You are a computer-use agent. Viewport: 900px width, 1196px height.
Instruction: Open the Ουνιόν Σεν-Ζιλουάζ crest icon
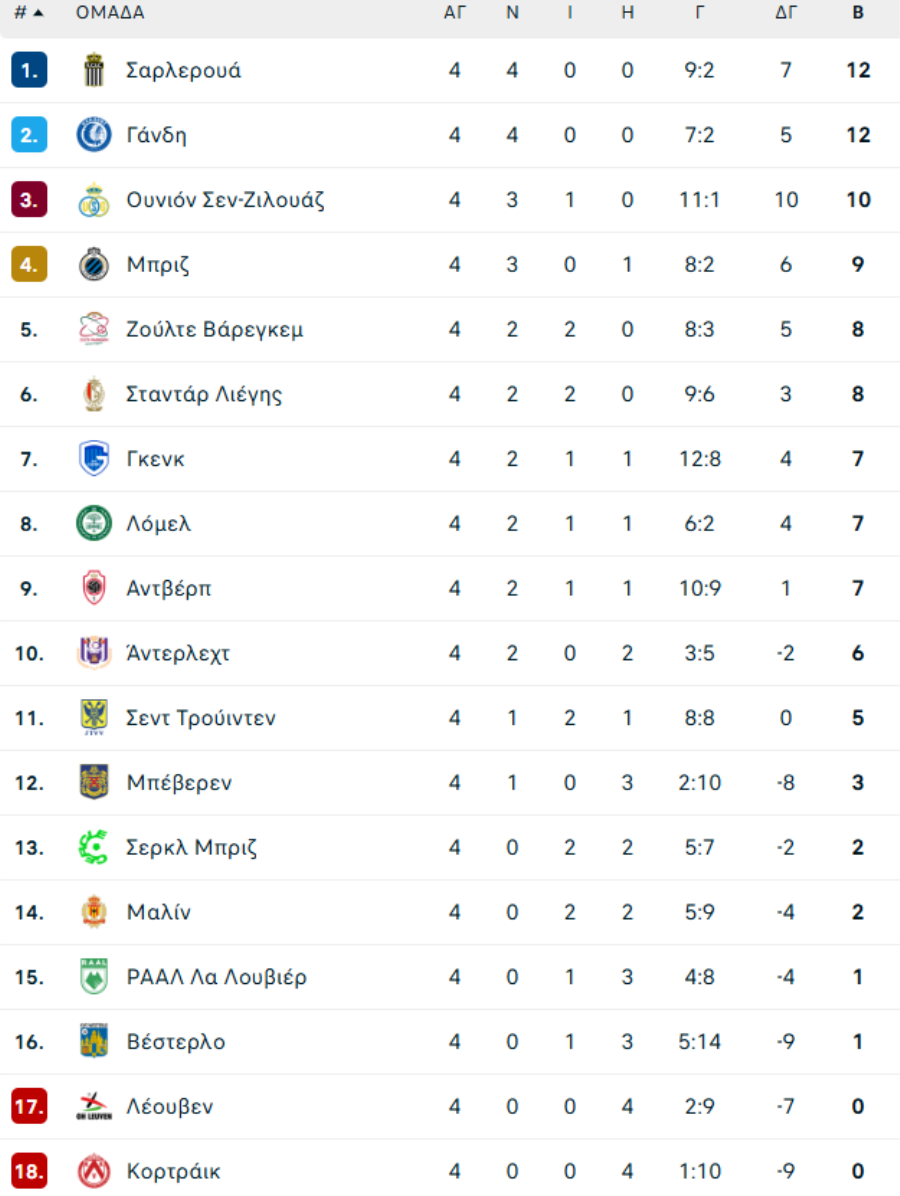click(94, 200)
